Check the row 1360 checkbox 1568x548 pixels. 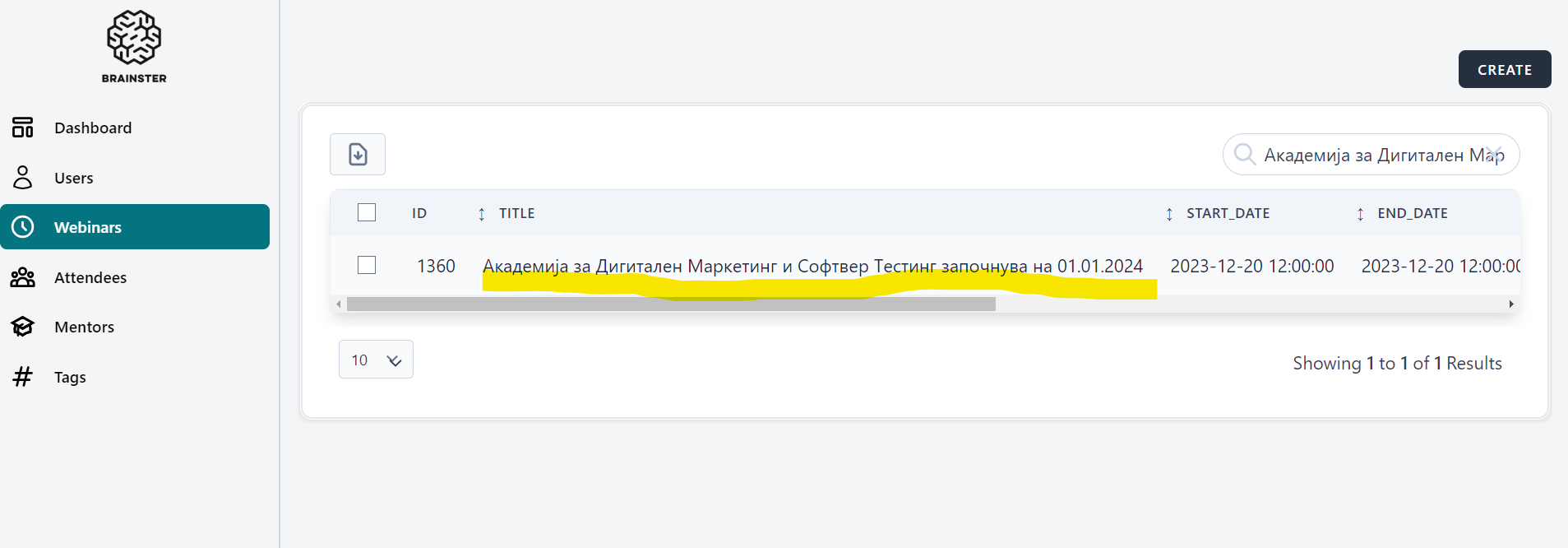[x=367, y=265]
